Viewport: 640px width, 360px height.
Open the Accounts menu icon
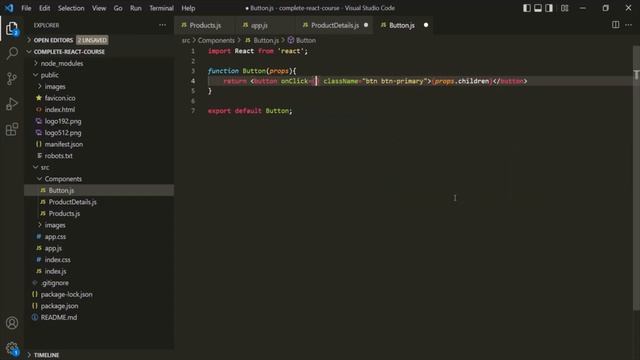pyautogui.click(x=12, y=323)
